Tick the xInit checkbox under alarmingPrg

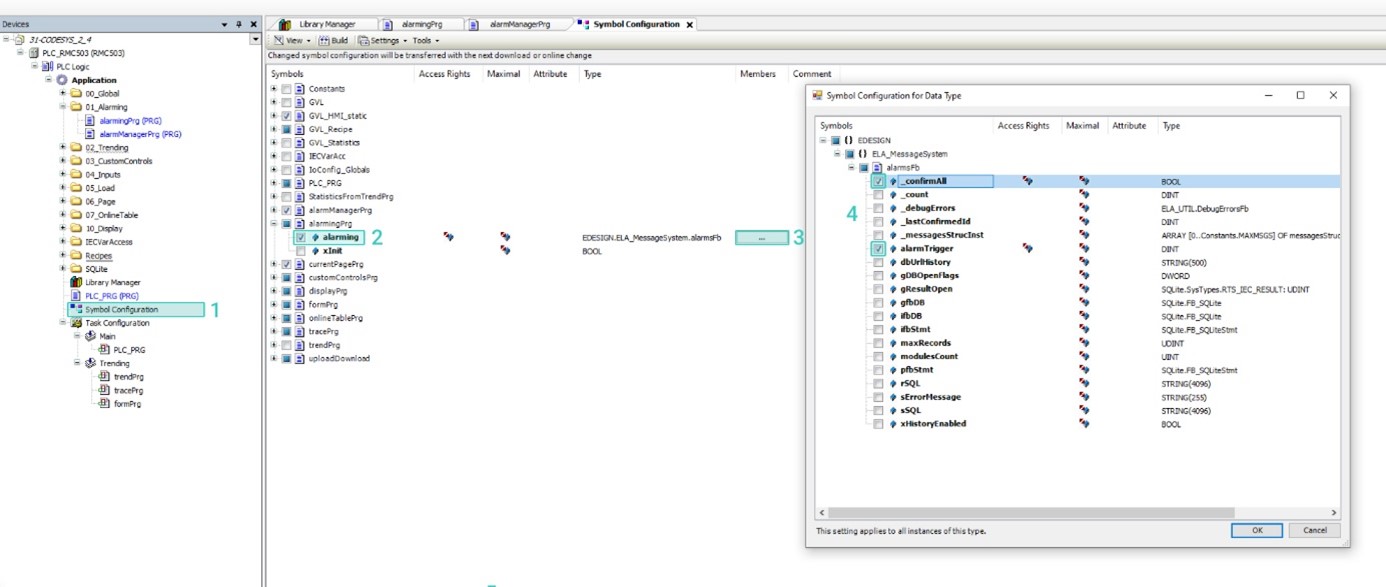pyautogui.click(x=301, y=251)
